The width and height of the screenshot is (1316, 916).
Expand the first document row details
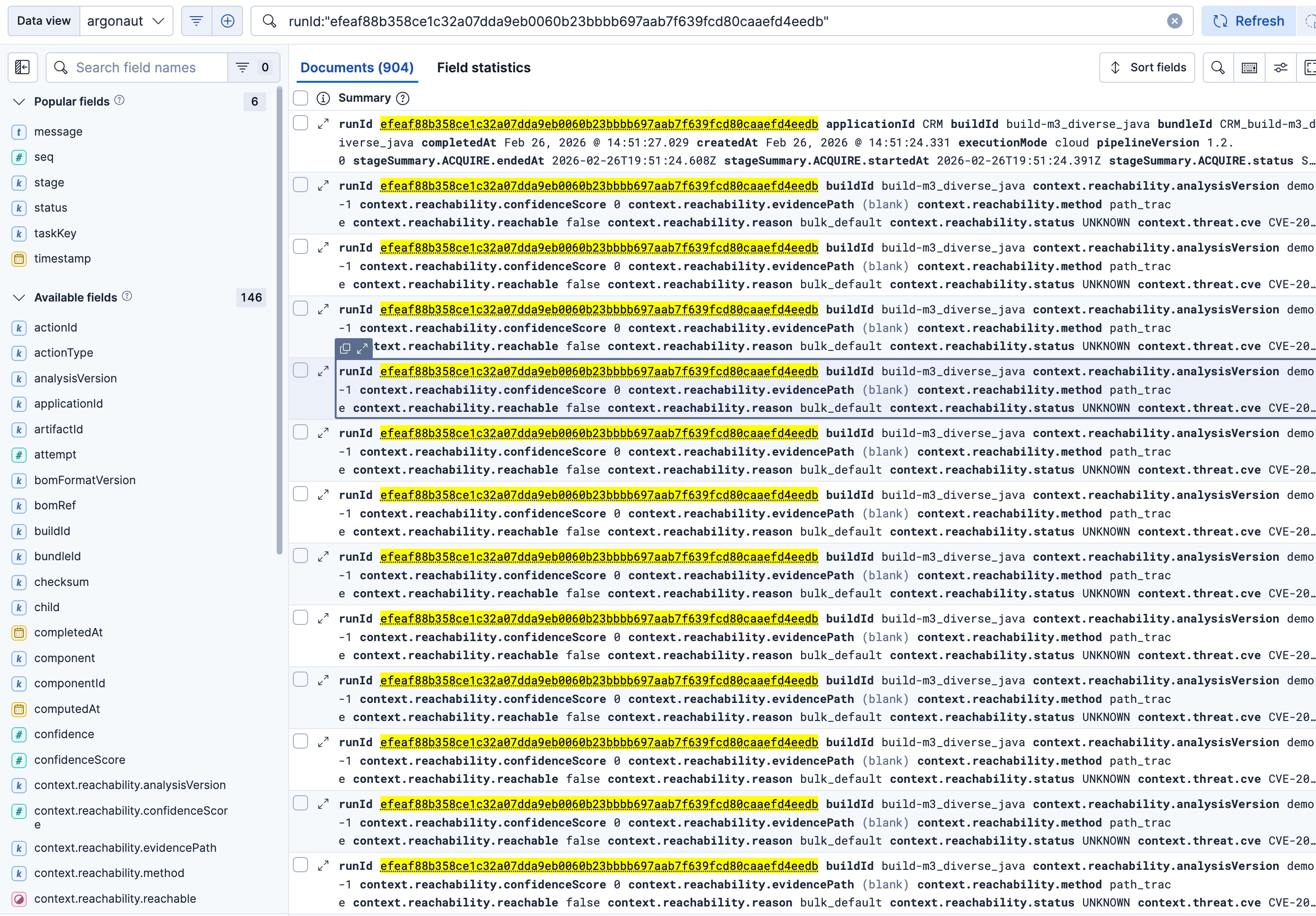(x=323, y=124)
